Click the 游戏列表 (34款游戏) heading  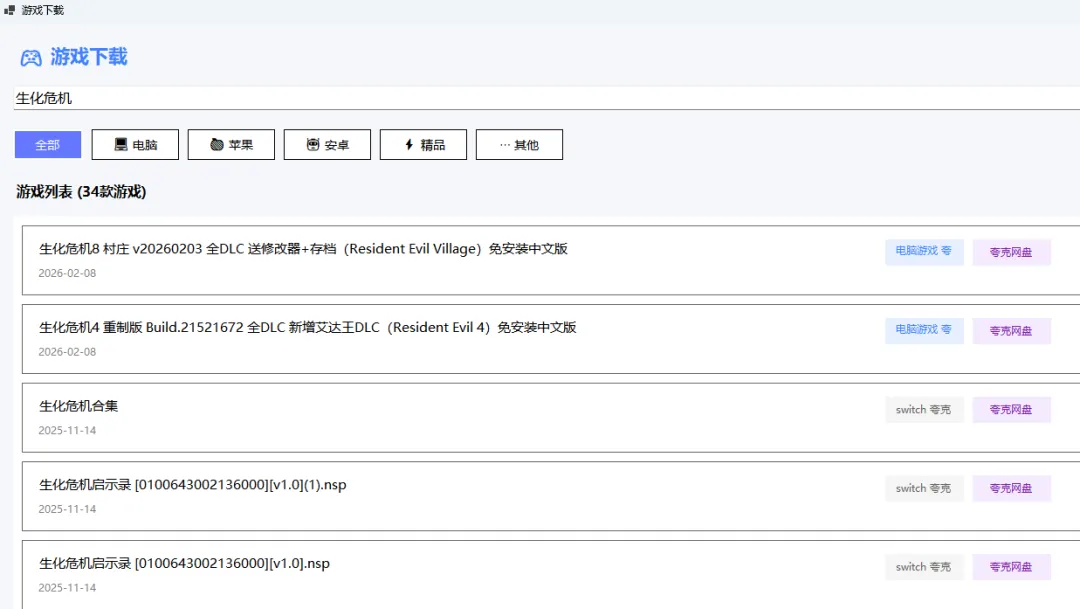[x=81, y=192]
